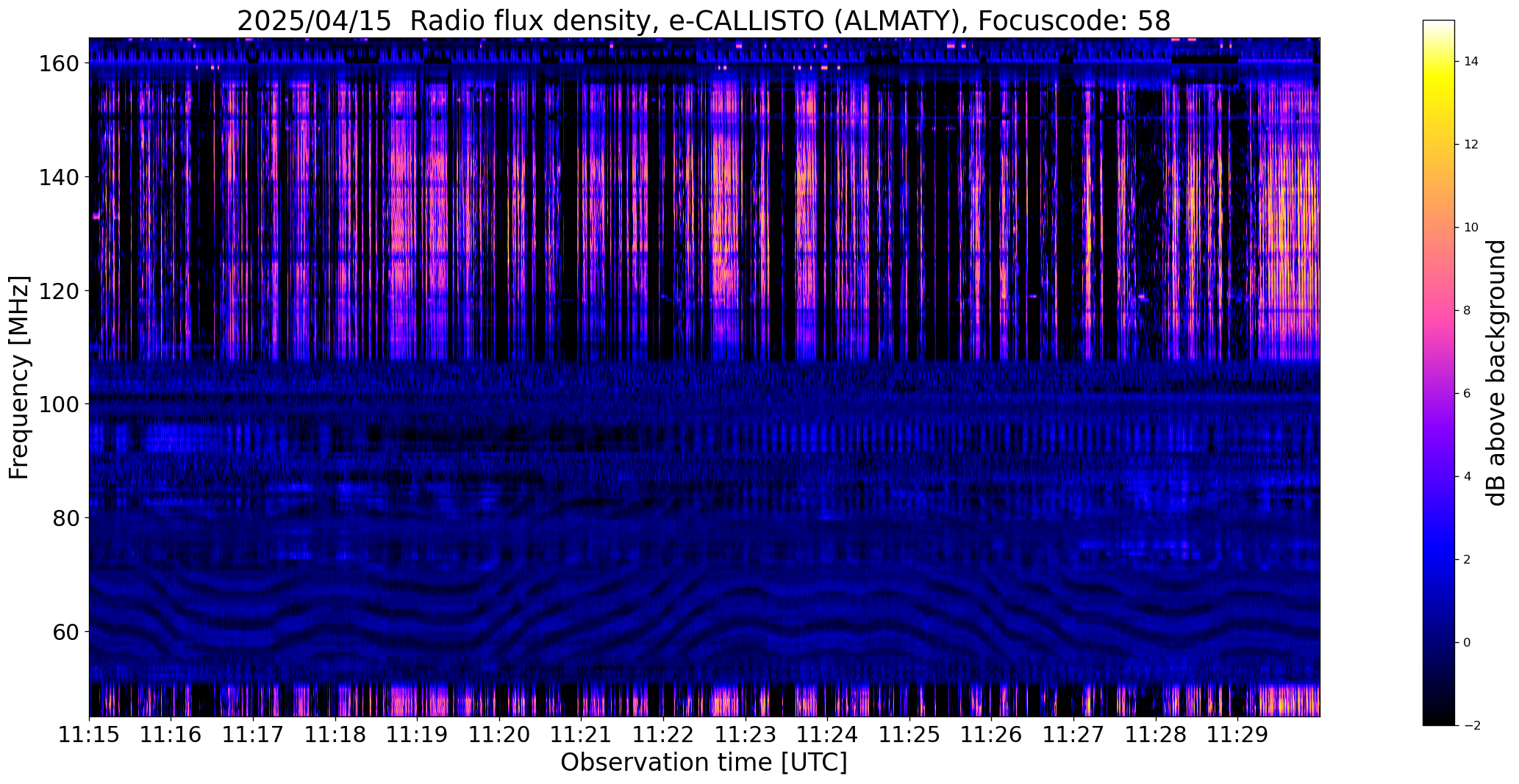This screenshot has width=1519, height=784.
Task: Click the 'dB above background' colorbar label
Action: pyautogui.click(x=1495, y=373)
